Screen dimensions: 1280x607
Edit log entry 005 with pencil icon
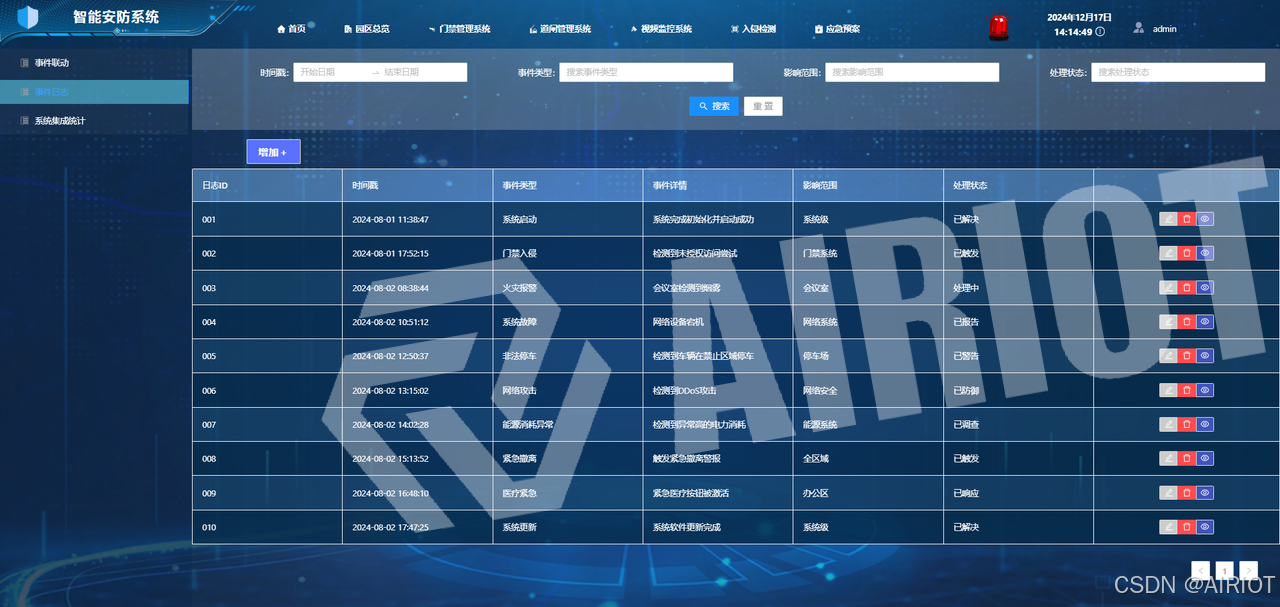click(x=1168, y=356)
